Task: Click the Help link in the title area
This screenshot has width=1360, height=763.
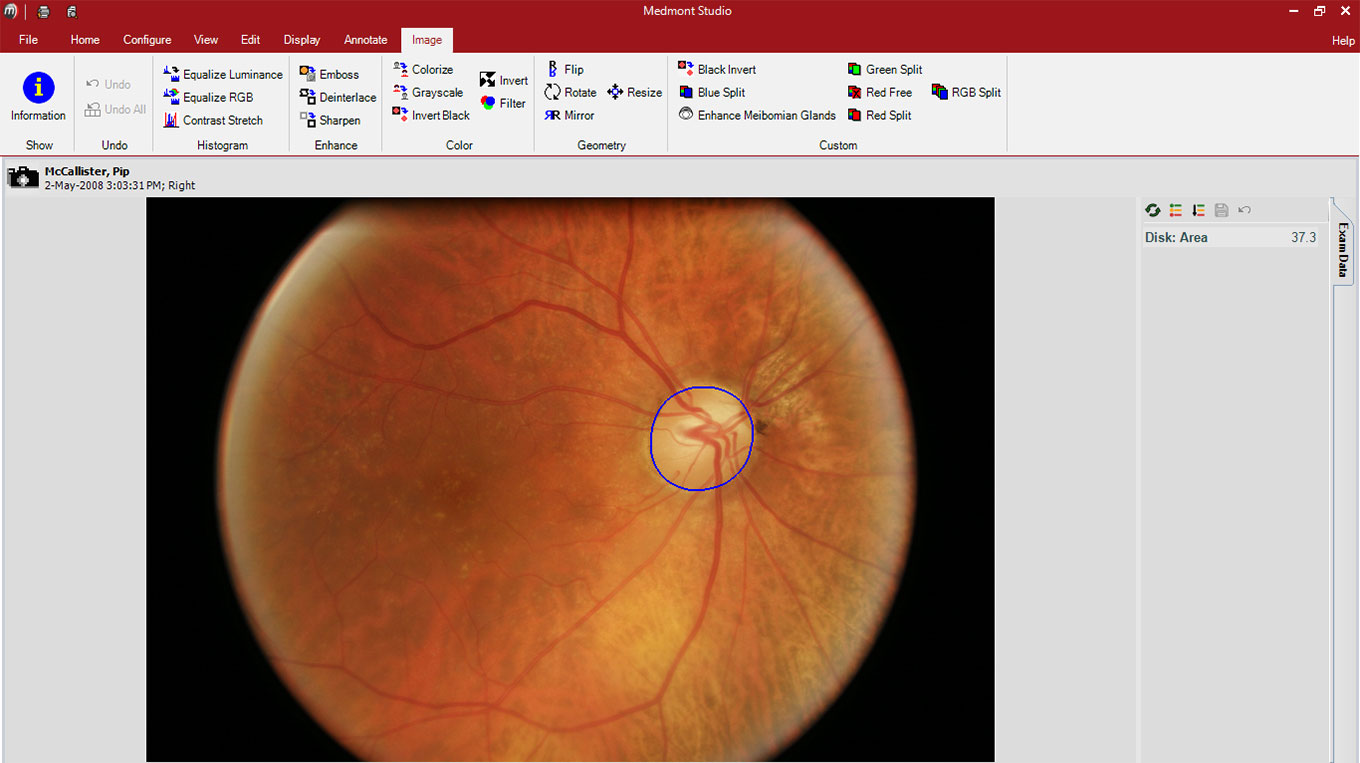Action: click(x=1343, y=41)
